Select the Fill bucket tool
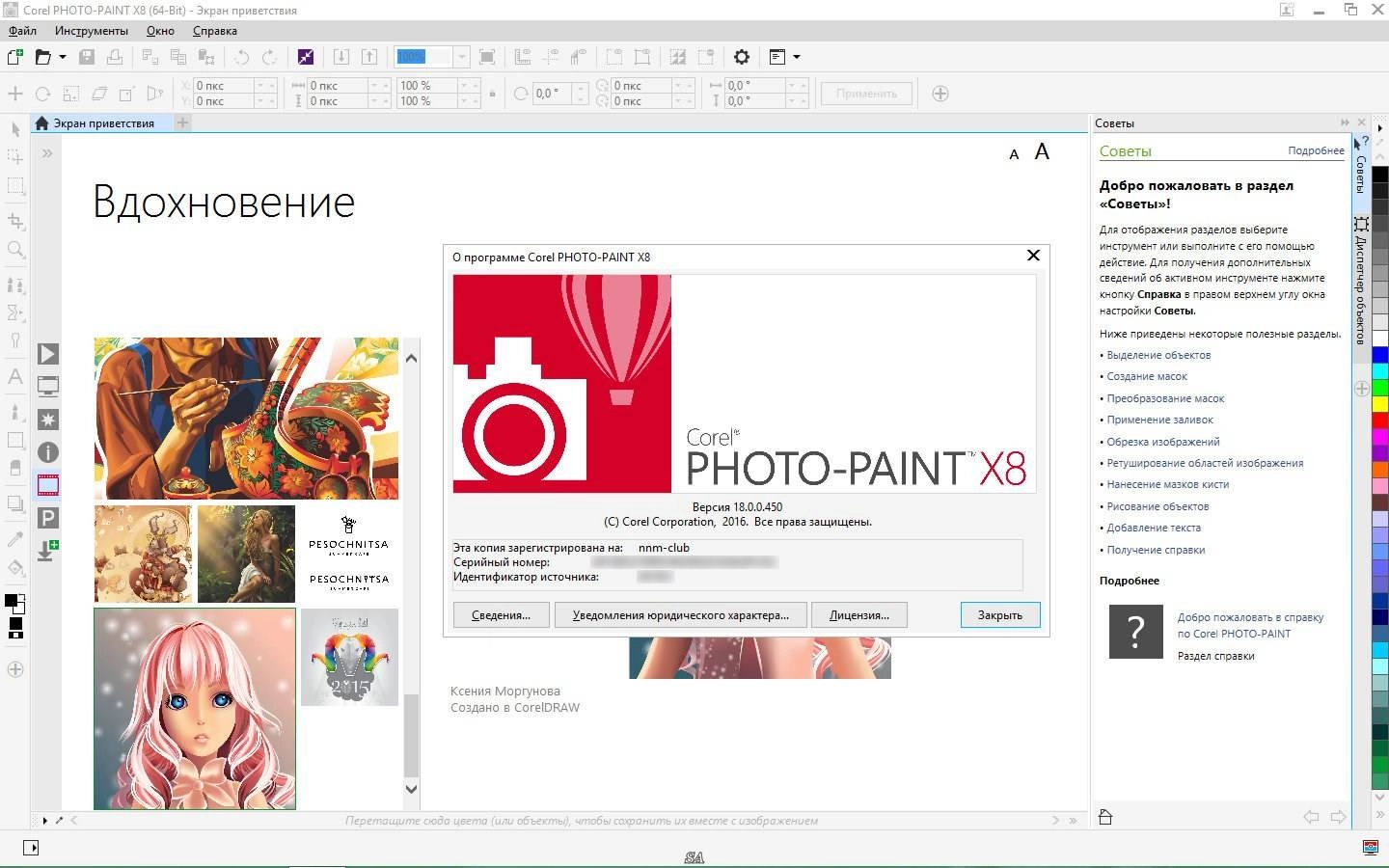Viewport: 1389px width, 868px height. [x=15, y=567]
